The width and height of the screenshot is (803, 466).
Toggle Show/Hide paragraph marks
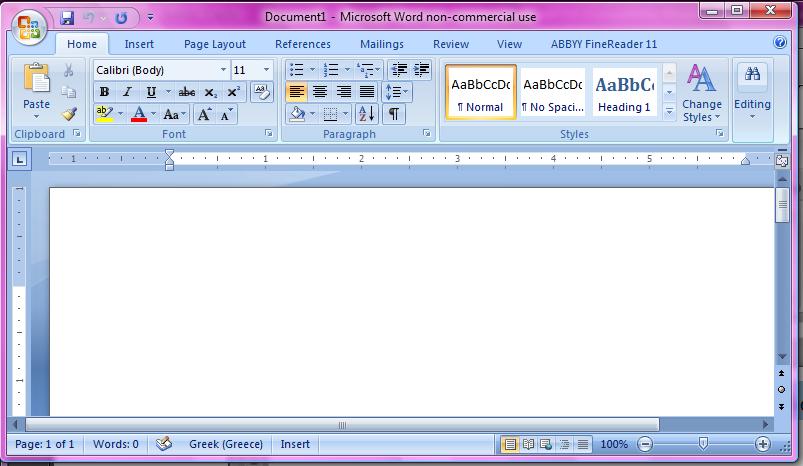pyautogui.click(x=394, y=114)
